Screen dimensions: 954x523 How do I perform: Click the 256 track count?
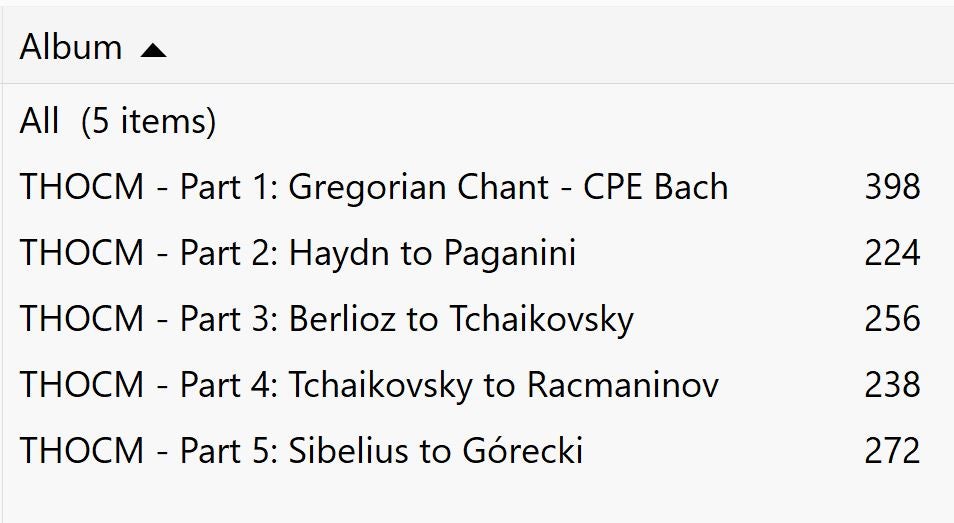[892, 319]
